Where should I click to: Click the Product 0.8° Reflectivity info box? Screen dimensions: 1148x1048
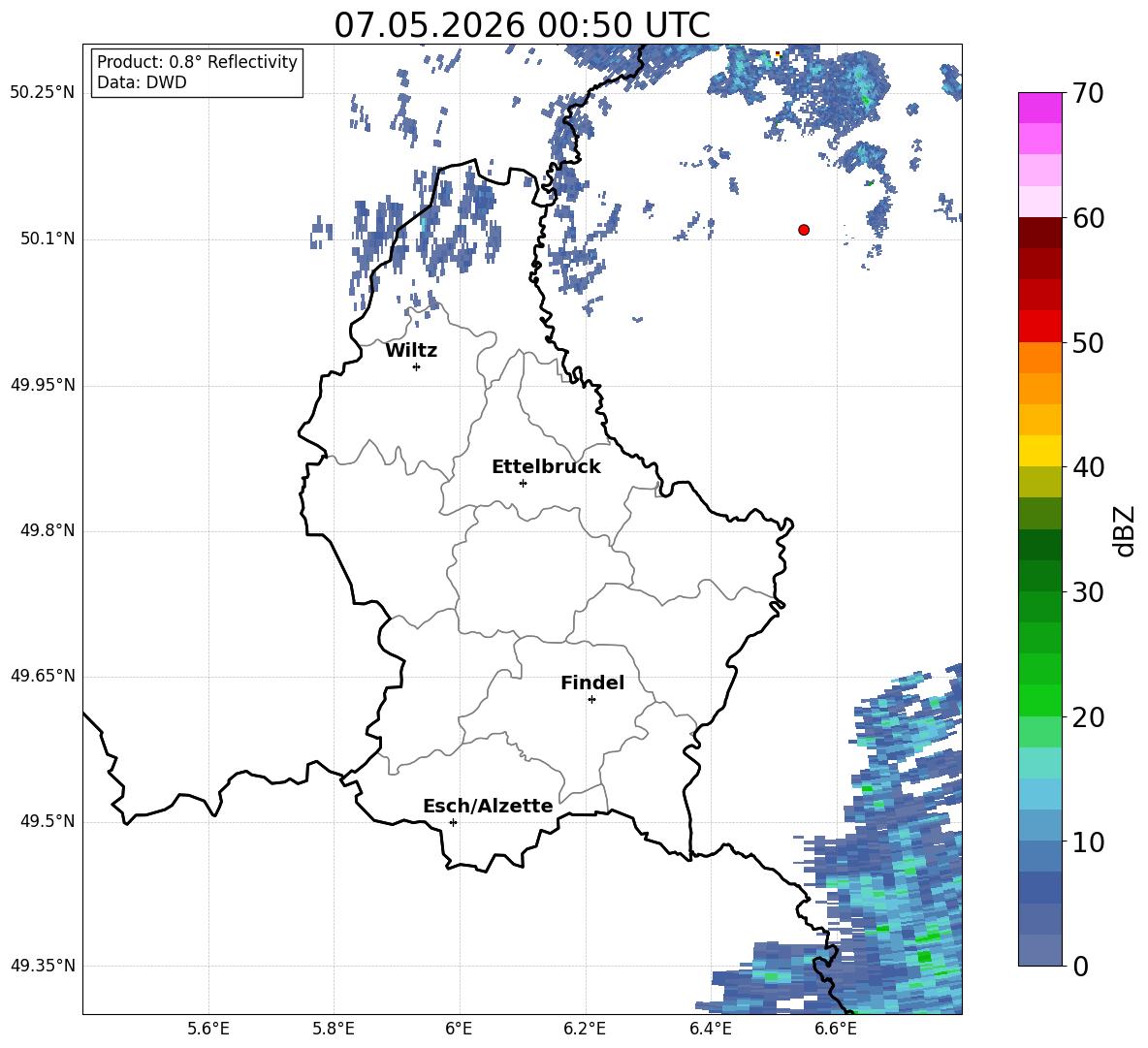197,72
